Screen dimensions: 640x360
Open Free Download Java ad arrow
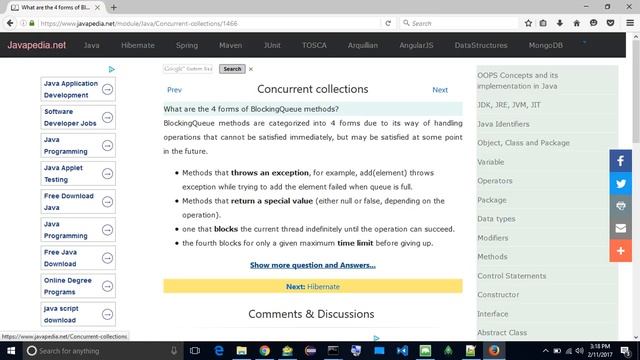coord(107,202)
